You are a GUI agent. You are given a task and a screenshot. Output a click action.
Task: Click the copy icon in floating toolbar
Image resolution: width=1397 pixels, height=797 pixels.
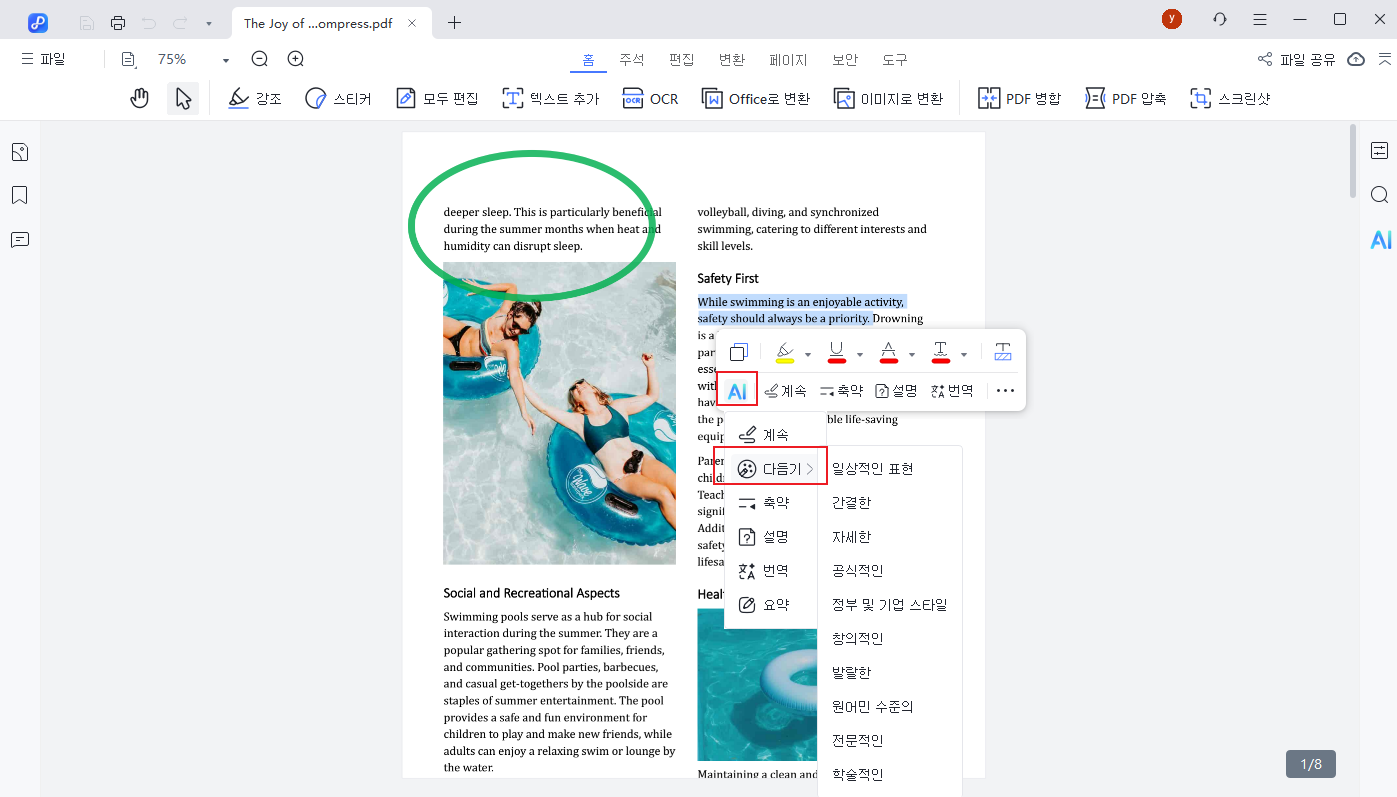[739, 352]
